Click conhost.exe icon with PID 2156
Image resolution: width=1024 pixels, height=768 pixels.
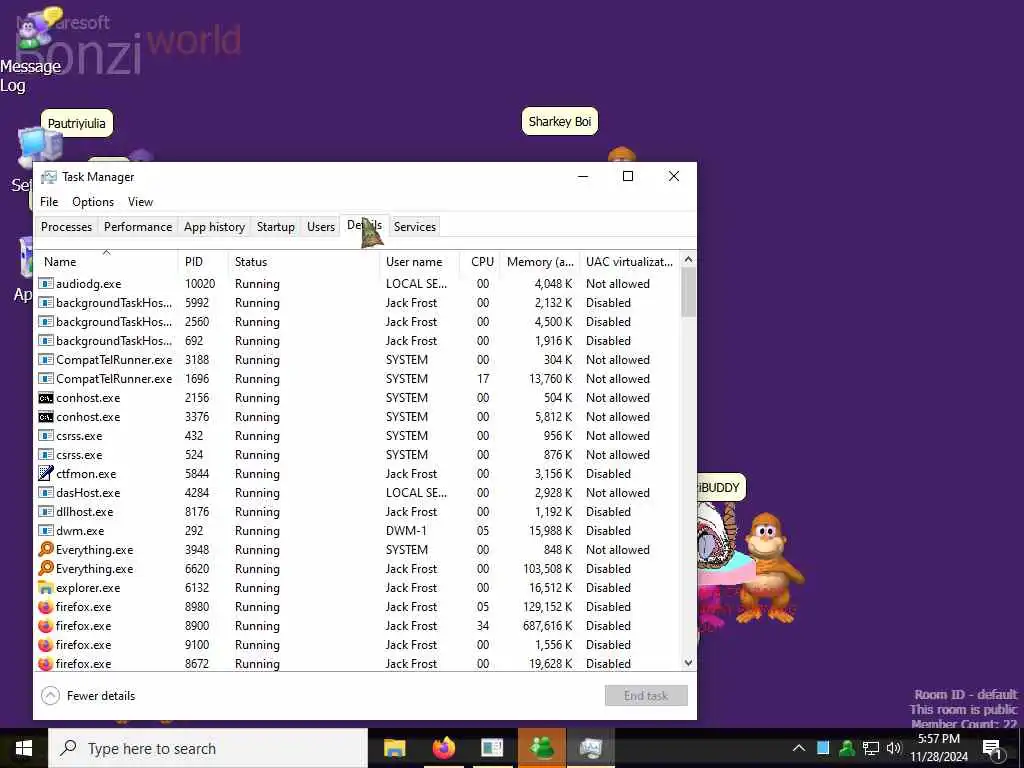tap(46, 398)
